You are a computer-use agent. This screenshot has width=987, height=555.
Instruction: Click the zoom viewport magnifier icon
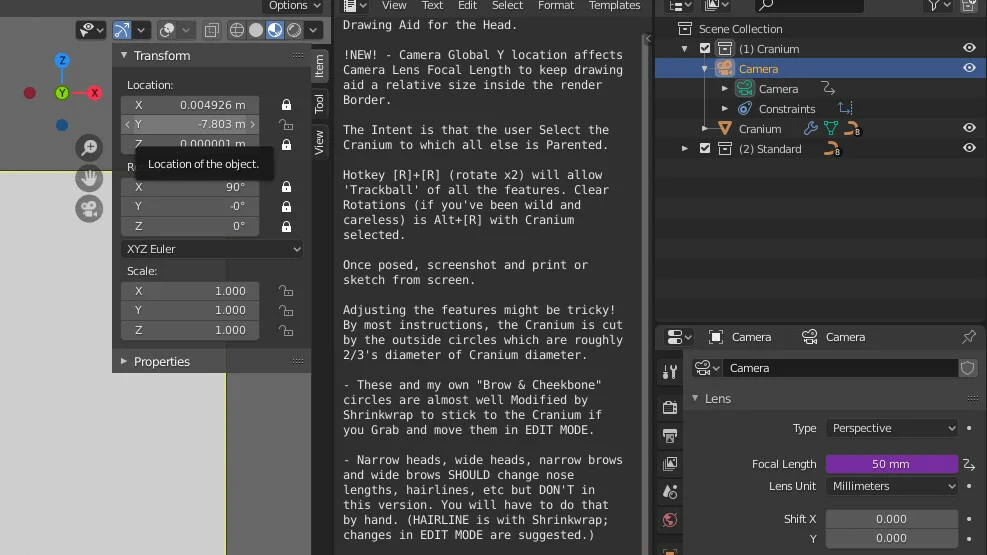tap(89, 147)
